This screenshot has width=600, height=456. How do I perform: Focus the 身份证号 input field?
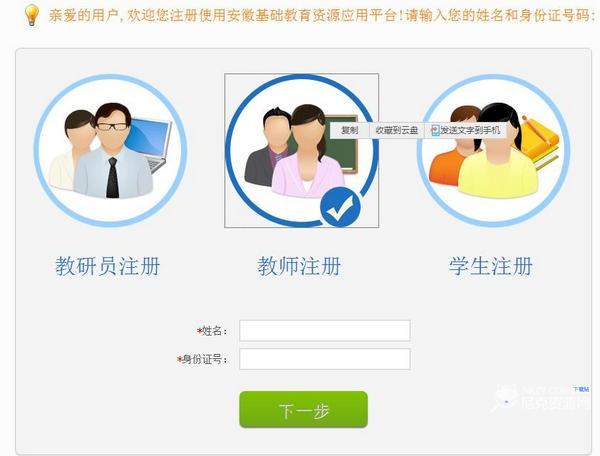(324, 359)
